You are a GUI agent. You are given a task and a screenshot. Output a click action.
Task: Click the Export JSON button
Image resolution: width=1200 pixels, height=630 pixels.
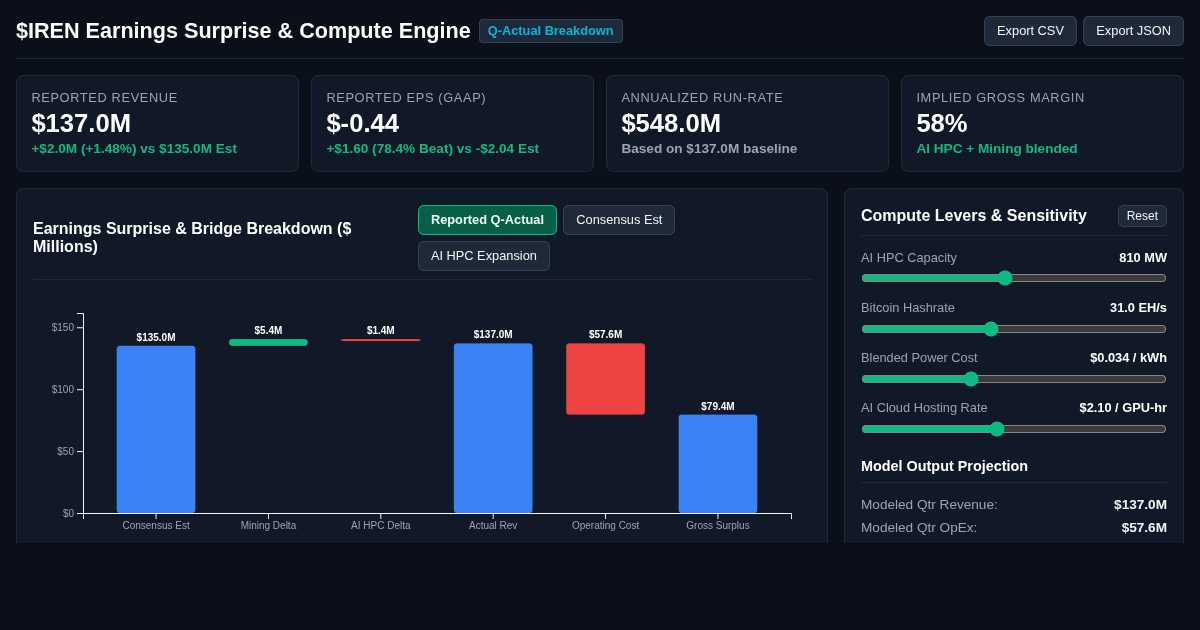click(1133, 31)
